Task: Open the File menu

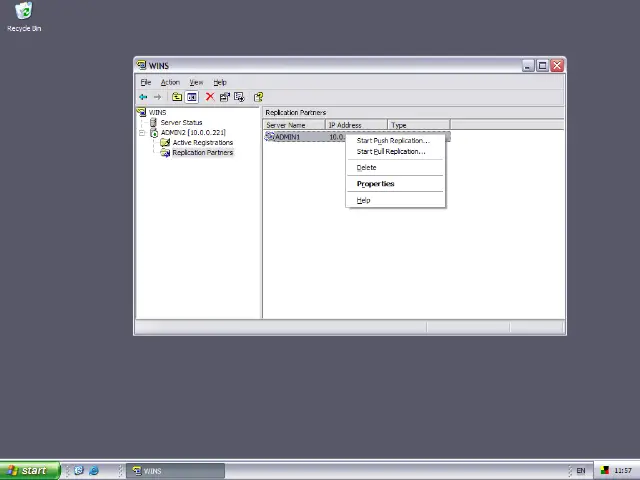Action: click(146, 82)
